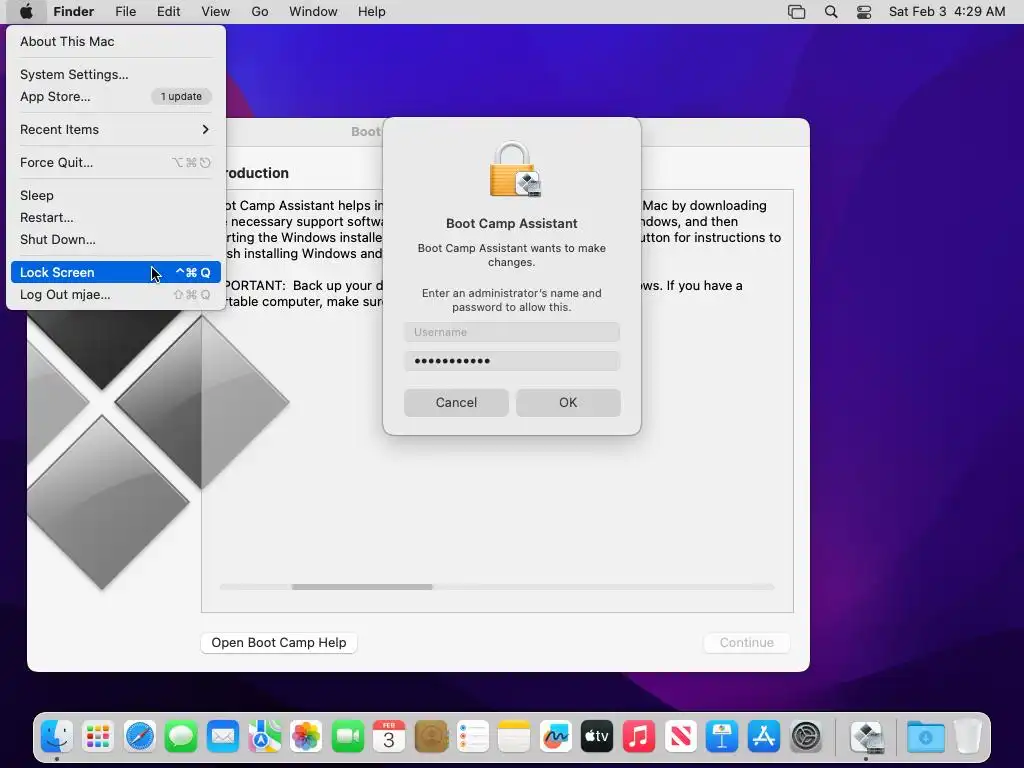1024x768 pixels.
Task: Select Log Out mjae... entry
Action: (x=116, y=295)
